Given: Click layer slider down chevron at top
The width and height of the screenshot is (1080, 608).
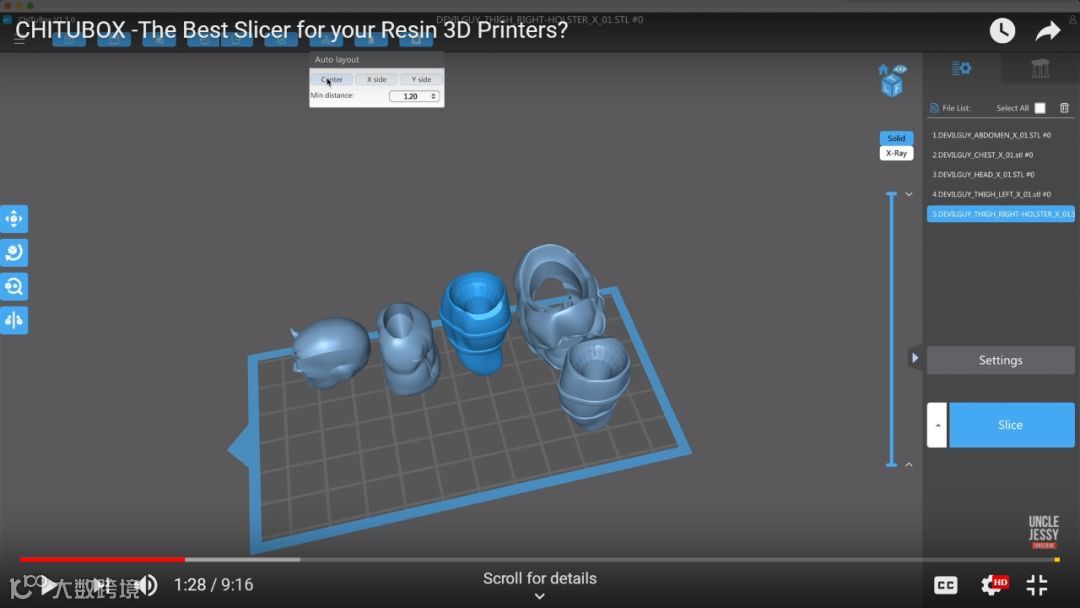Looking at the screenshot, I should (908, 194).
